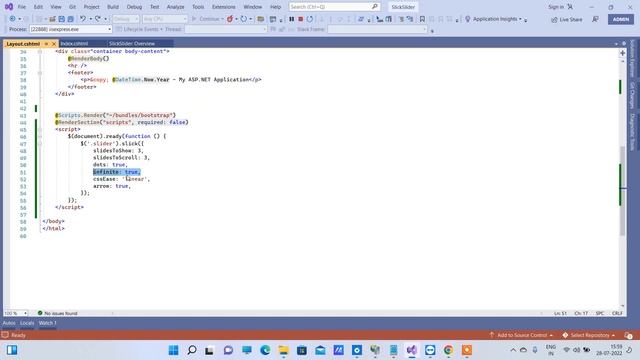Open File Explorer from taskbar
Screen dimensions: 640x360
[283, 350]
